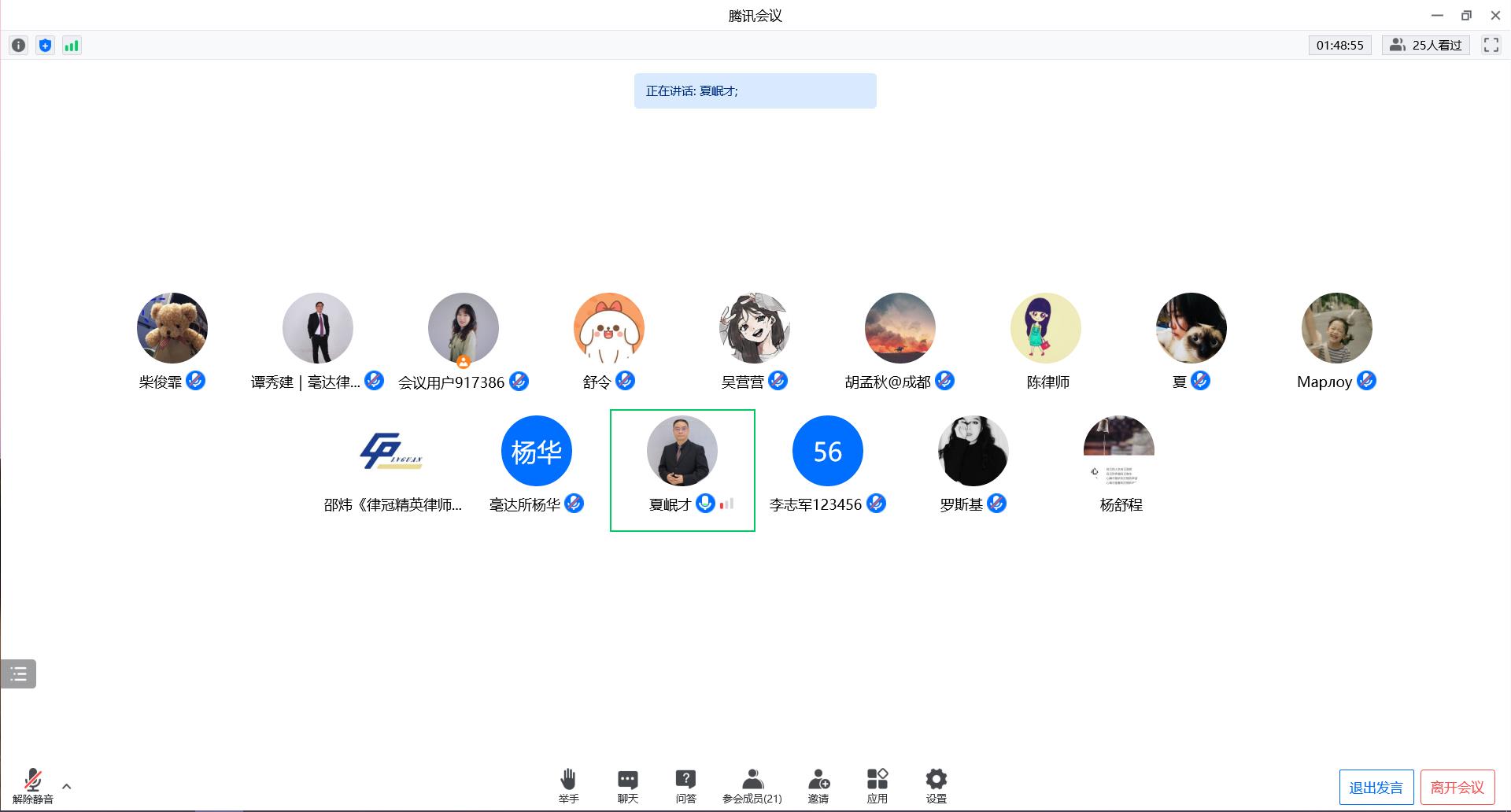Select 舒令 cartoon dog avatar

tap(609, 328)
